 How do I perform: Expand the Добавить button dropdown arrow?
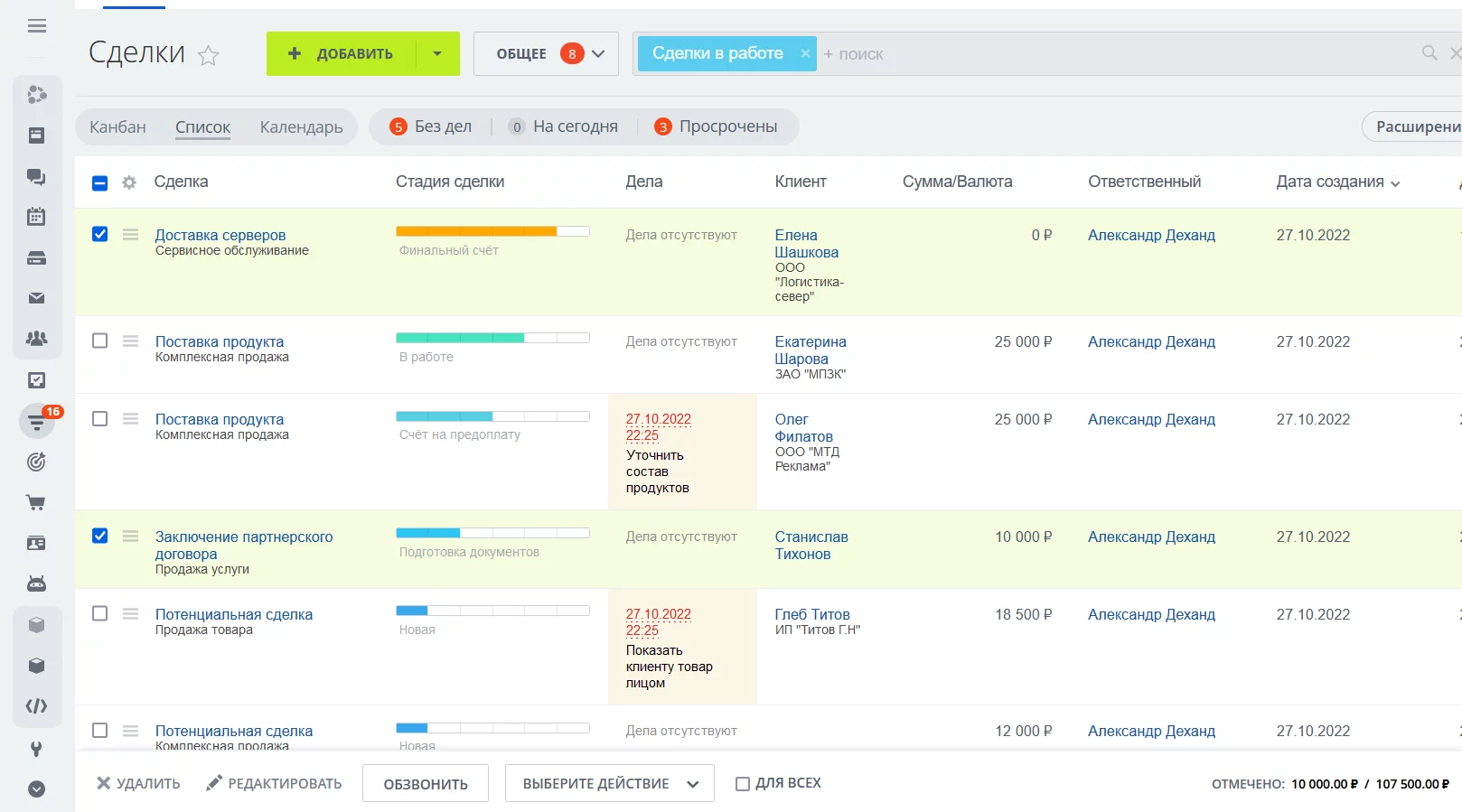437,54
